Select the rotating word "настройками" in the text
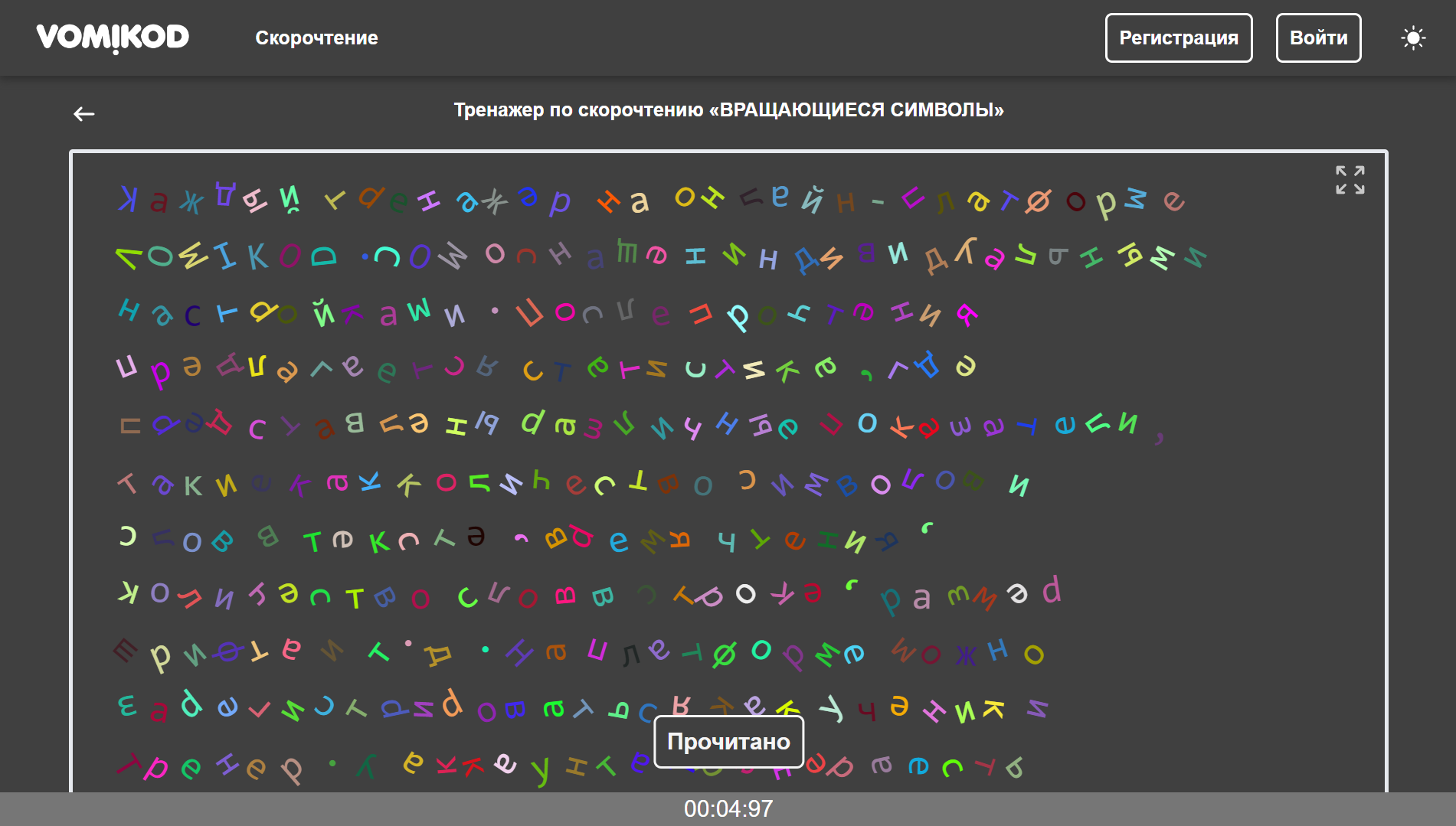The image size is (1456, 826). [291, 312]
